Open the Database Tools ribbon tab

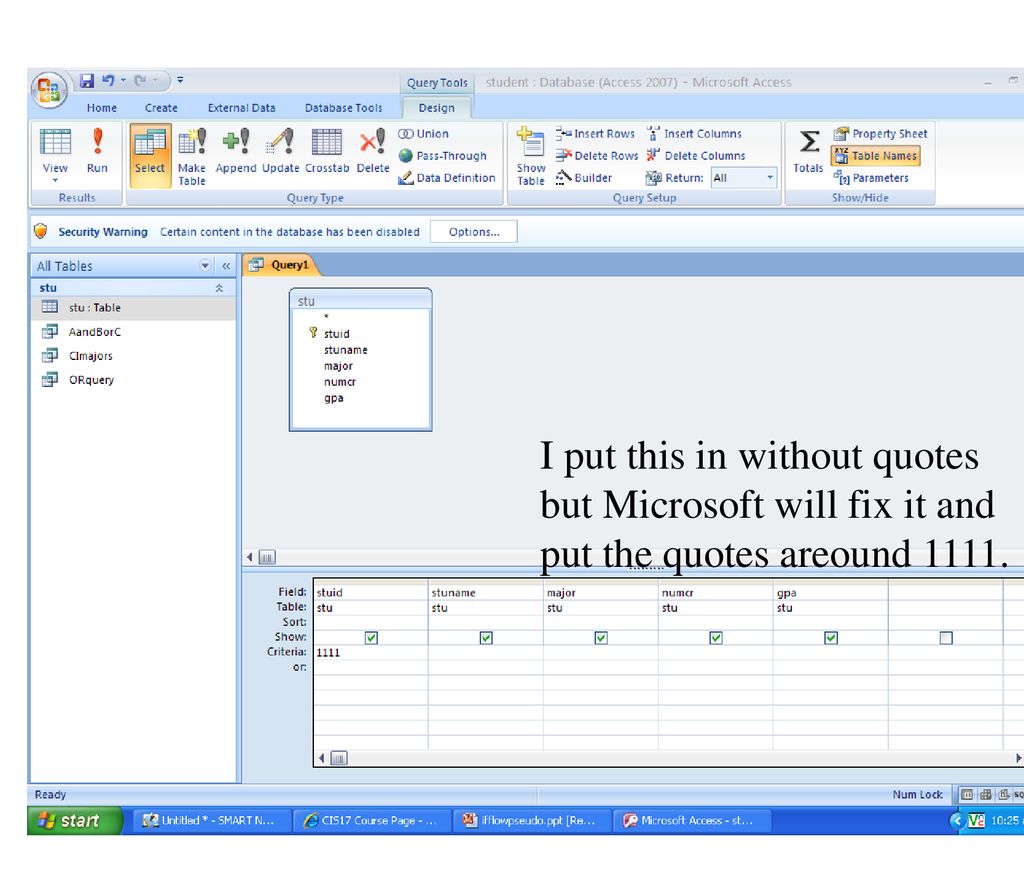pyautogui.click(x=344, y=108)
